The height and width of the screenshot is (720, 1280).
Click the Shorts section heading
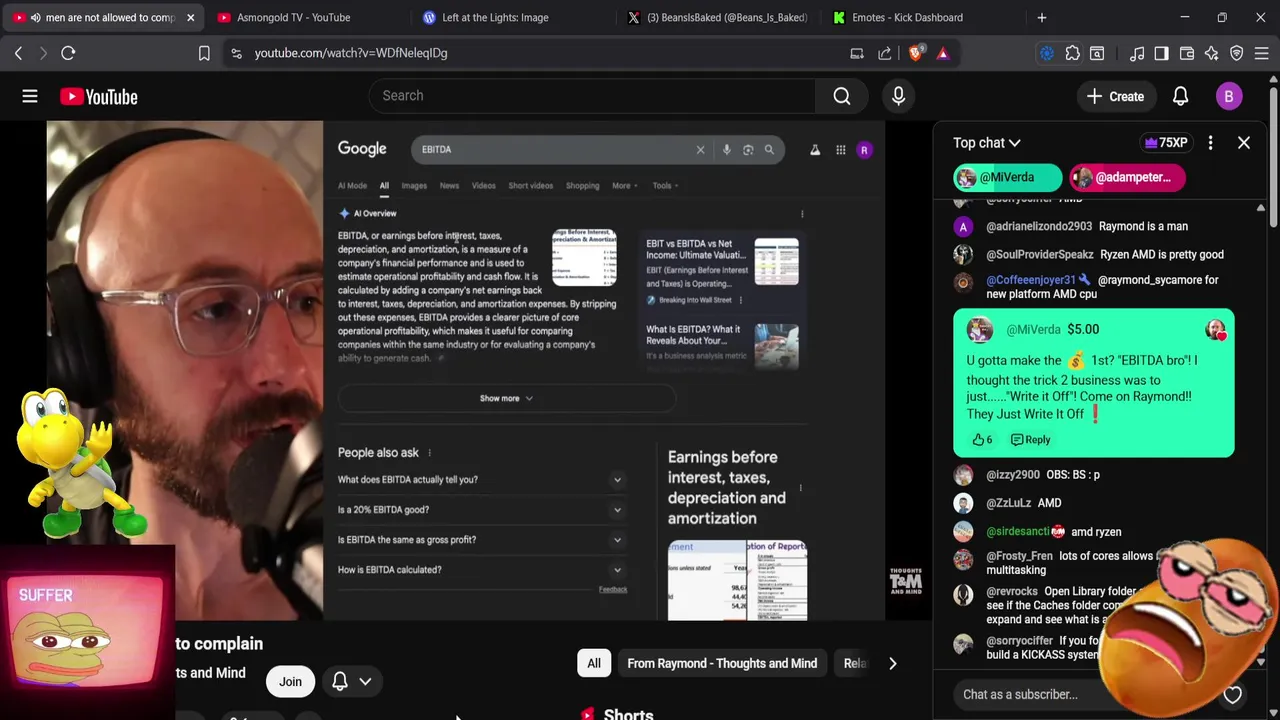tap(628, 713)
